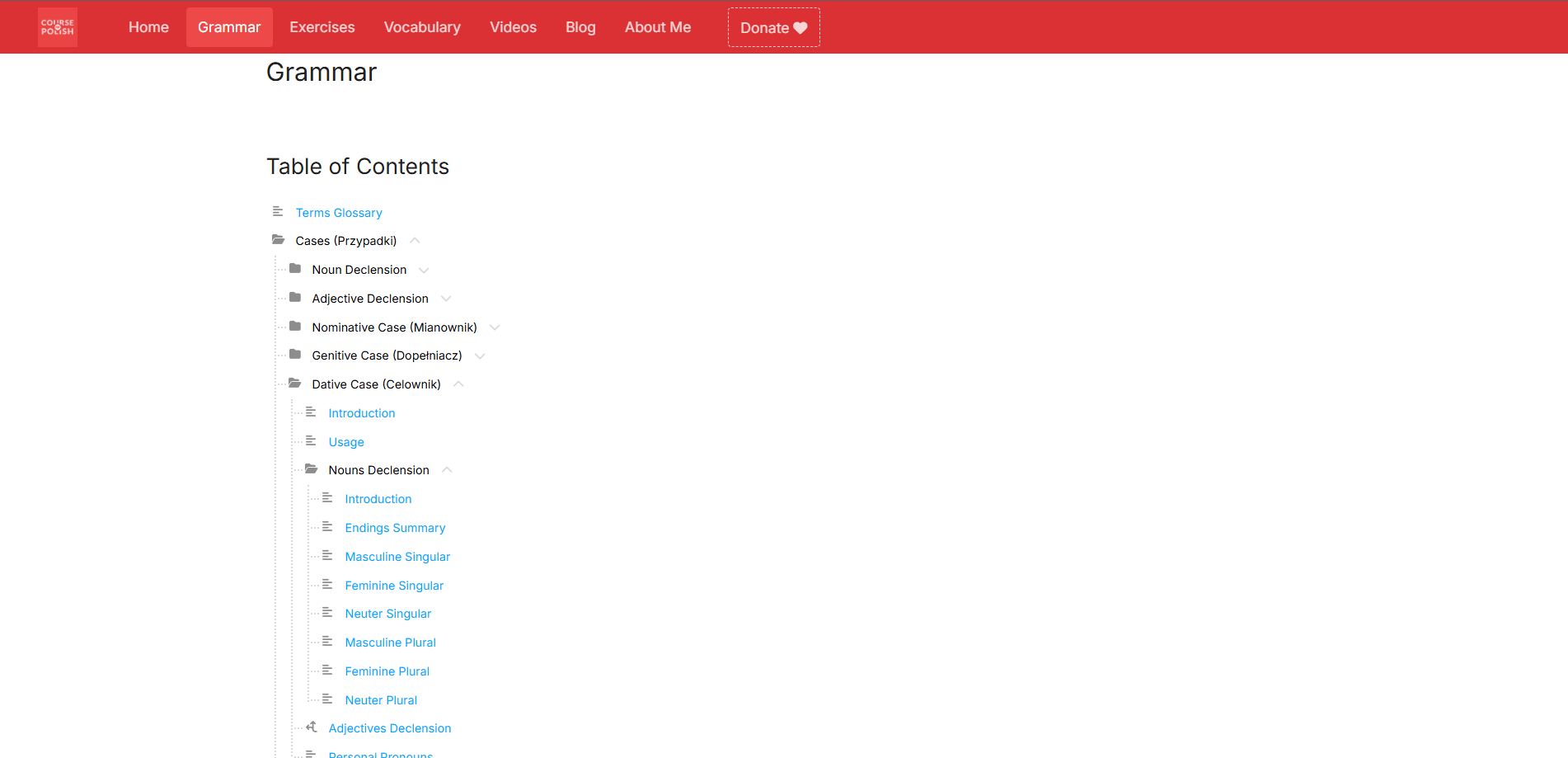Click the document icon beside Terms Glossary
This screenshot has width=1568, height=758.
(278, 211)
